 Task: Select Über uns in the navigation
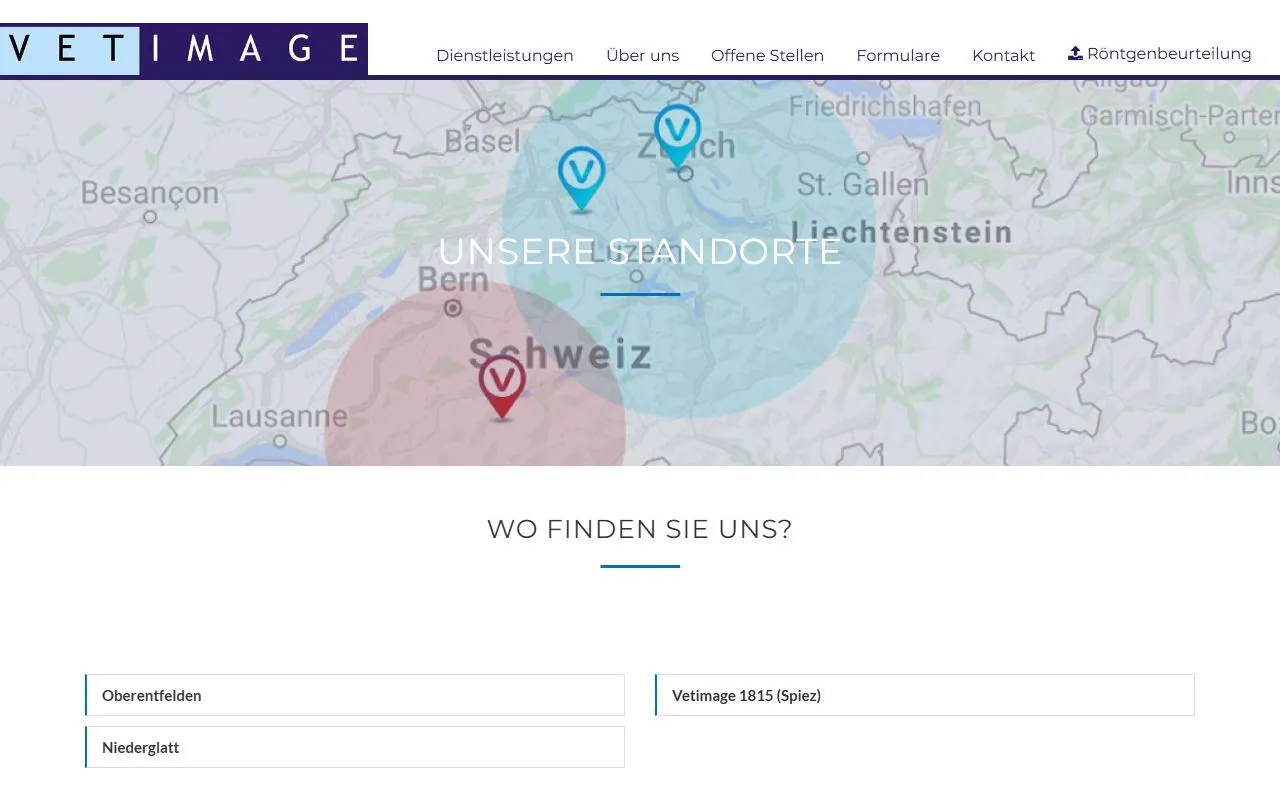coord(642,55)
